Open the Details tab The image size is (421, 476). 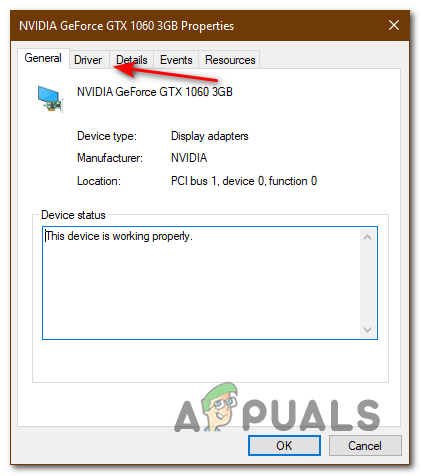pos(132,60)
